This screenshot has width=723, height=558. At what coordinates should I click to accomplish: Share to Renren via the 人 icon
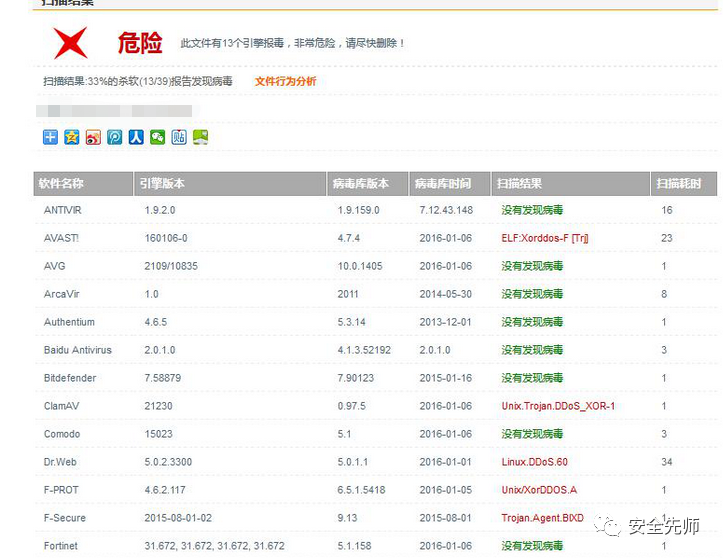136,137
